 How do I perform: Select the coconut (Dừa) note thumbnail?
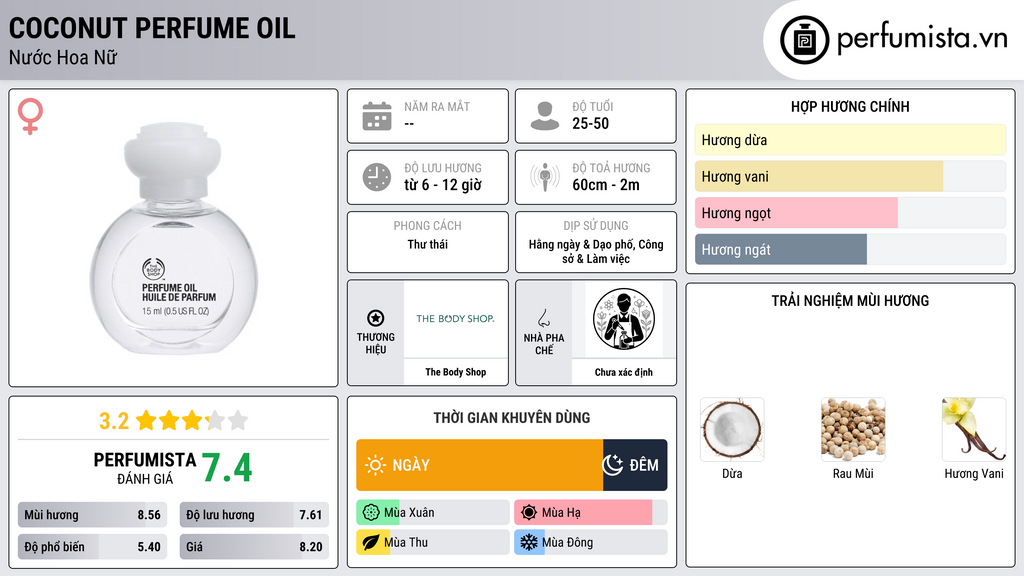(732, 430)
